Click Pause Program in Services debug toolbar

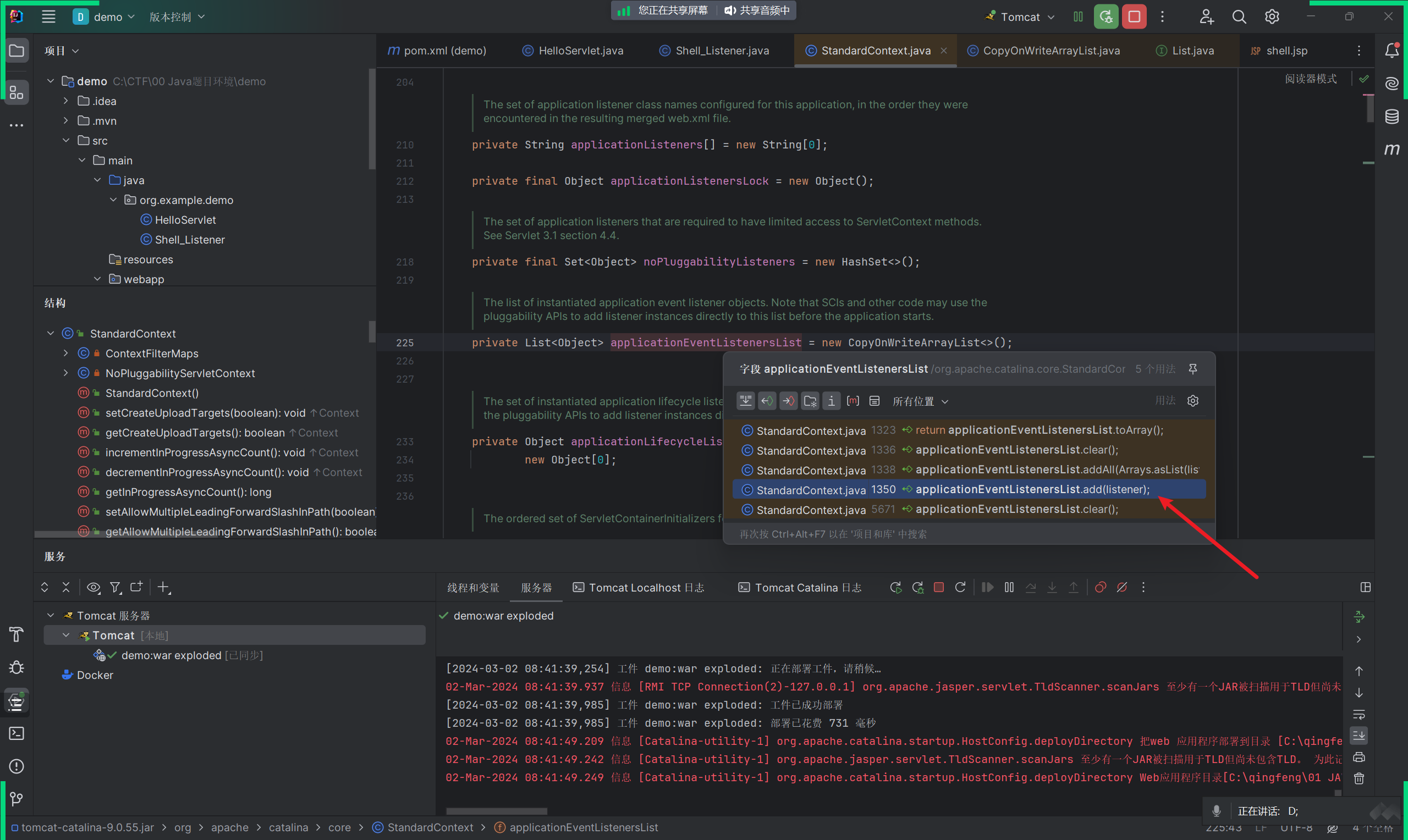tap(1009, 588)
